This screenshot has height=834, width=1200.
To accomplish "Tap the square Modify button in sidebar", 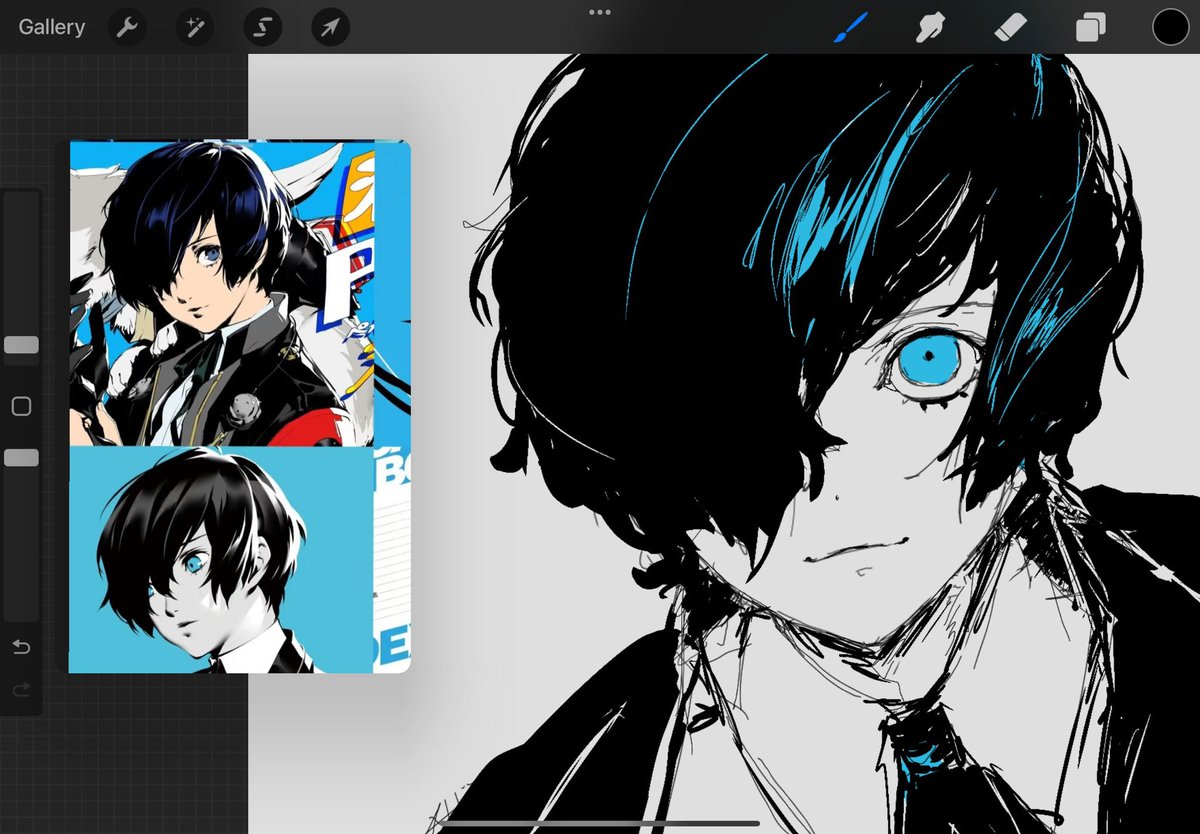I will 21,406.
